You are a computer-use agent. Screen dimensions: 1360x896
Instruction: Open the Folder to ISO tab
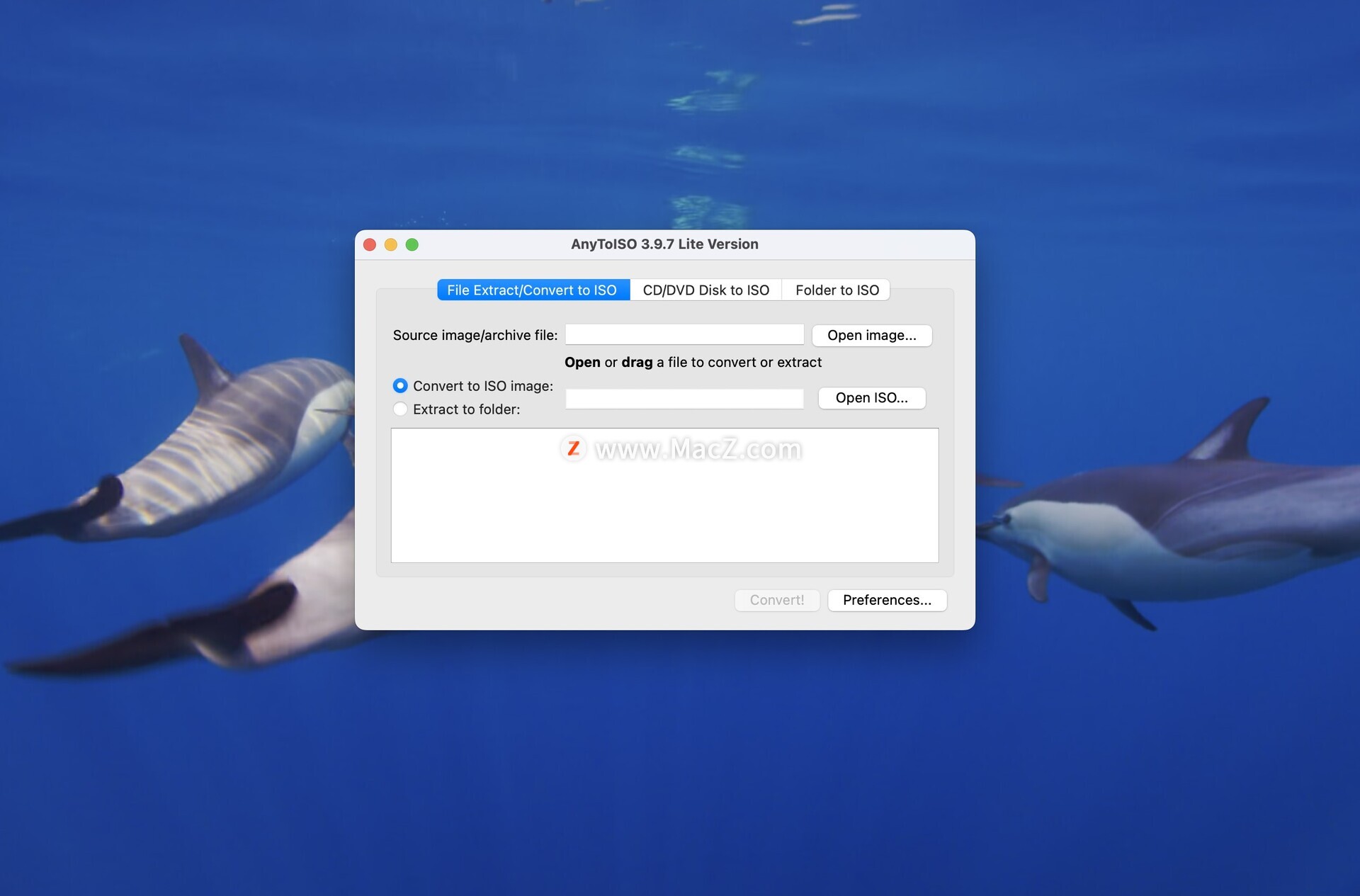pyautogui.click(x=837, y=290)
